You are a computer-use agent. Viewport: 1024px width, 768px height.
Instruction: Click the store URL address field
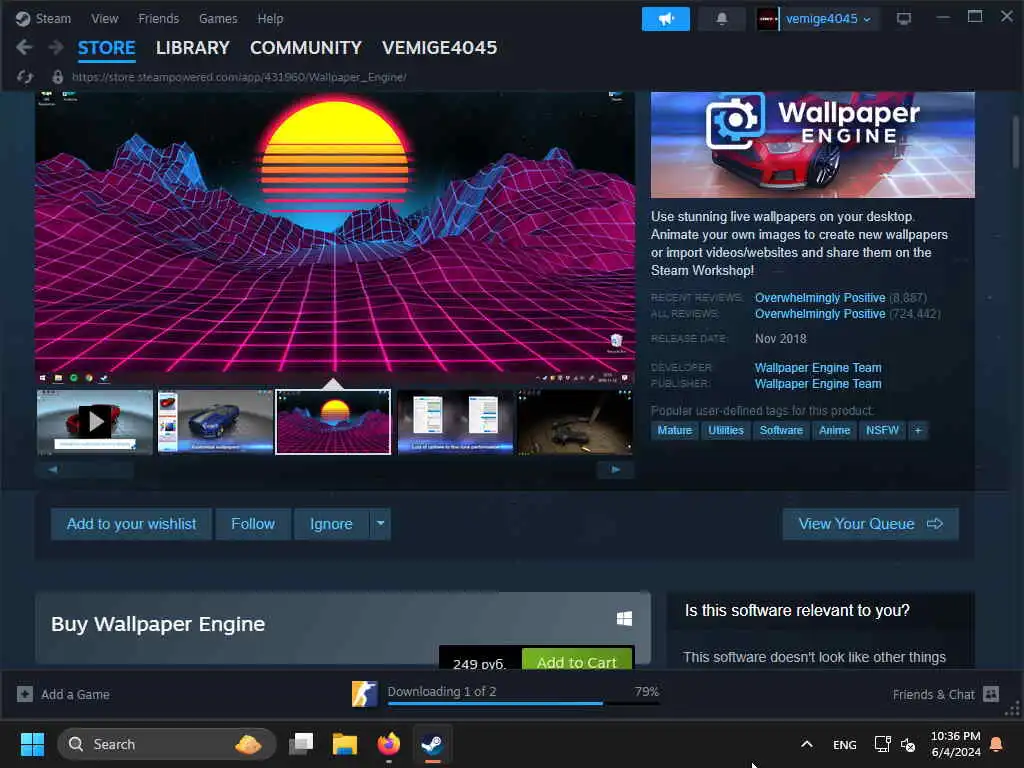point(239,77)
